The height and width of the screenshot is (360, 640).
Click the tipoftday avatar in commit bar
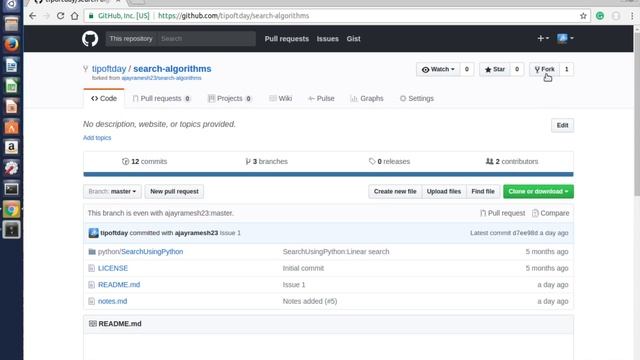click(93, 233)
